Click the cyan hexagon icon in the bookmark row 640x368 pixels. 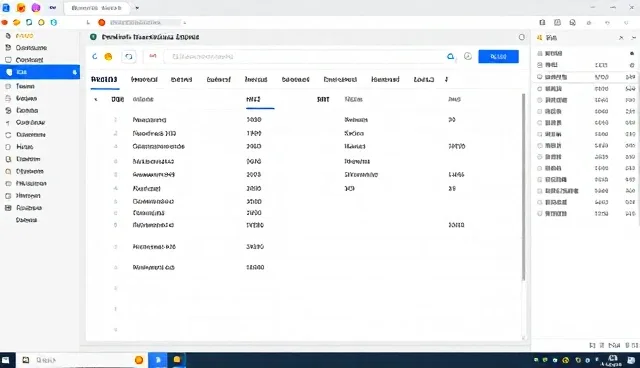53,22
